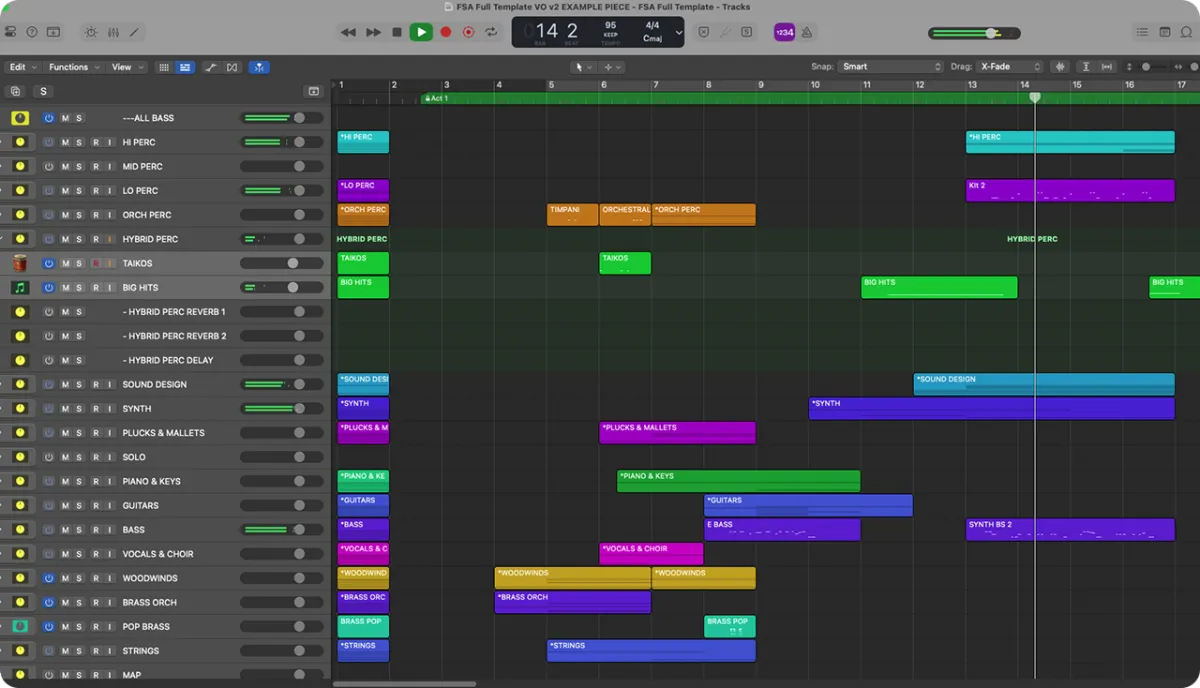Open the List Editors icon
The width and height of the screenshot is (1200, 688).
click(x=1140, y=32)
